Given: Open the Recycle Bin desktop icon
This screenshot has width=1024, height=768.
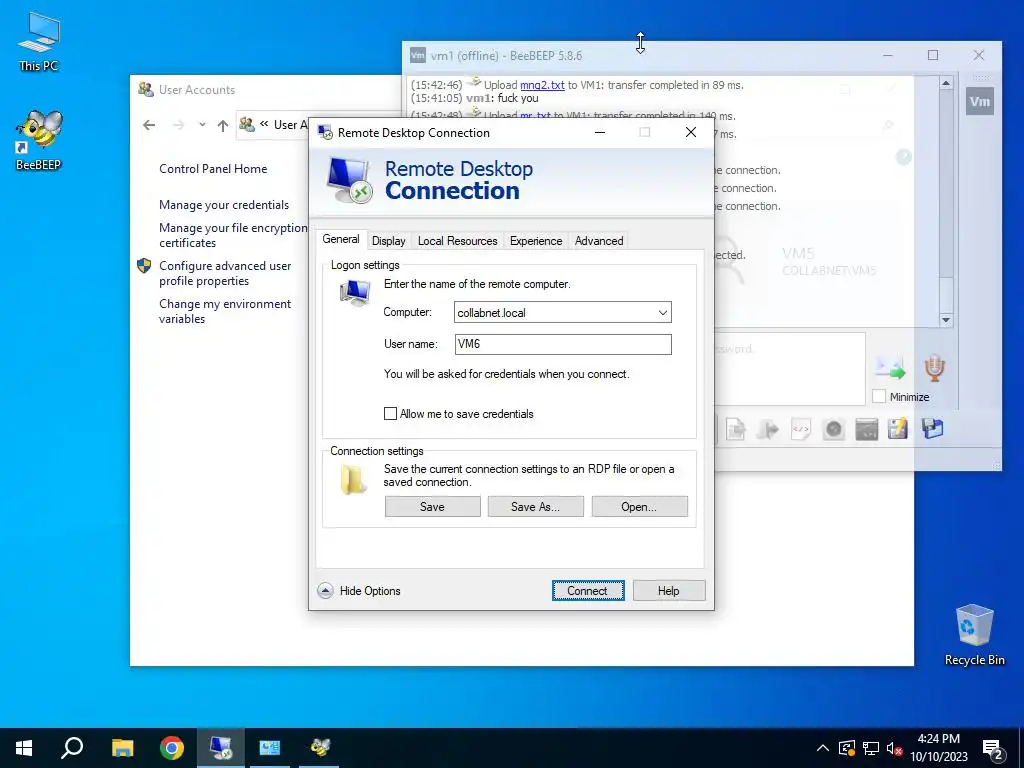Looking at the screenshot, I should pyautogui.click(x=974, y=635).
